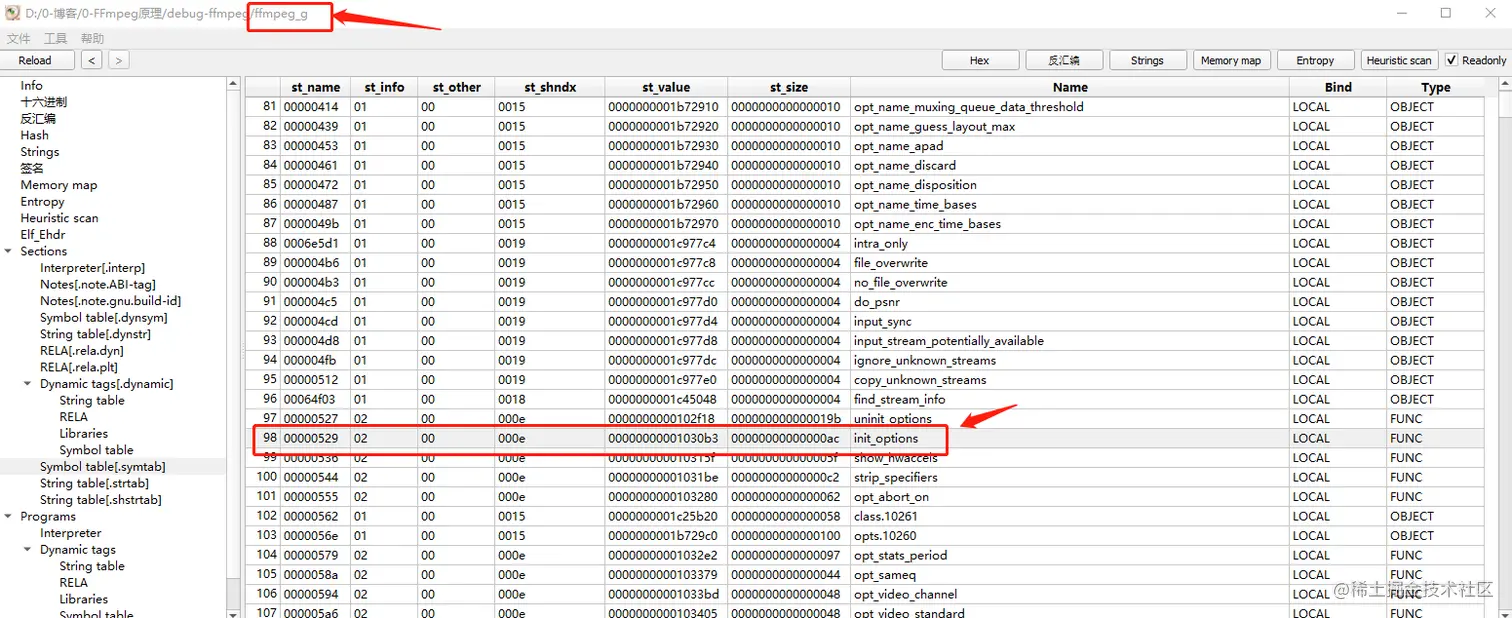Click the Type column header
The height and width of the screenshot is (618, 1512).
tap(1436, 87)
